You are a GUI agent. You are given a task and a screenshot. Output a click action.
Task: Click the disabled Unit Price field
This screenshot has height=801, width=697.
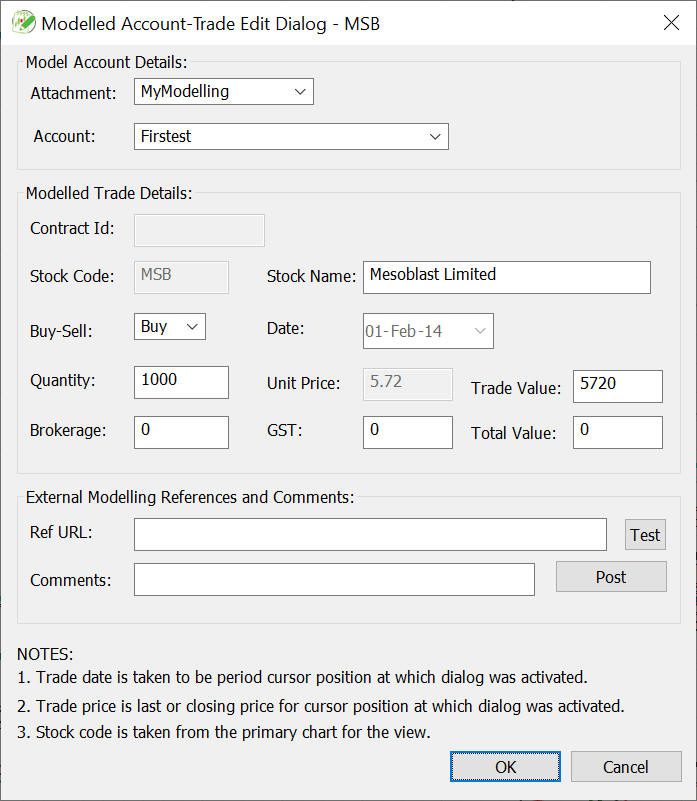point(408,384)
